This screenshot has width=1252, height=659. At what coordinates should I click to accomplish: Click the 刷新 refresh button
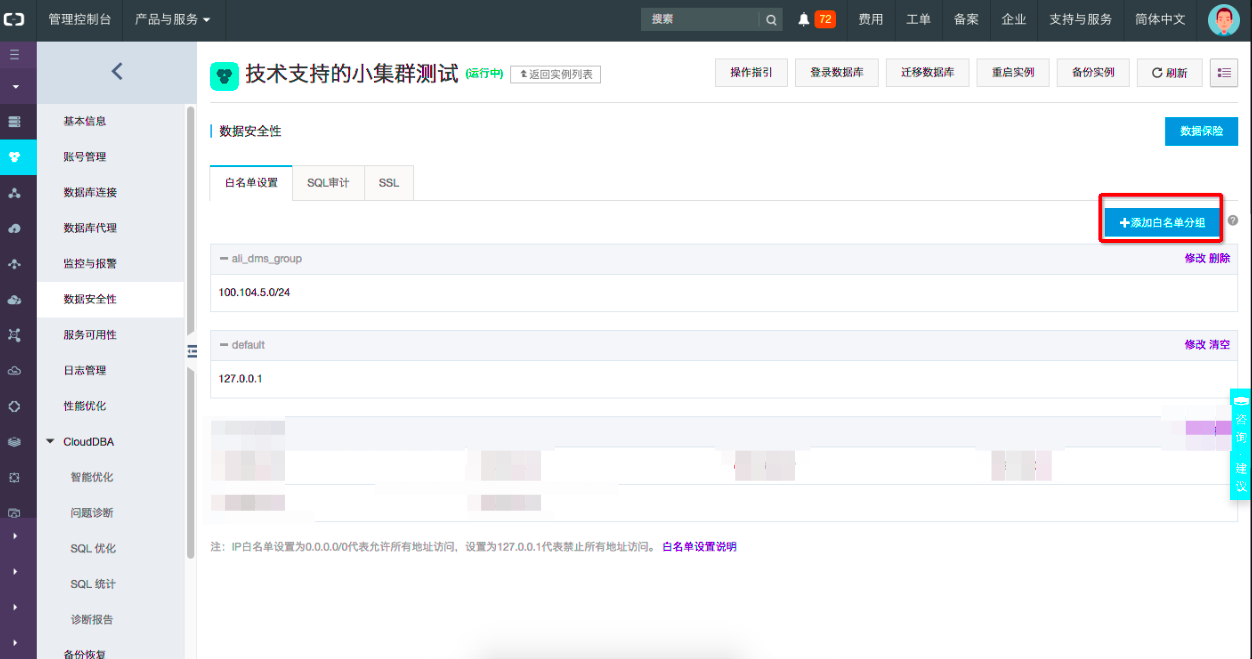tap(1170, 73)
